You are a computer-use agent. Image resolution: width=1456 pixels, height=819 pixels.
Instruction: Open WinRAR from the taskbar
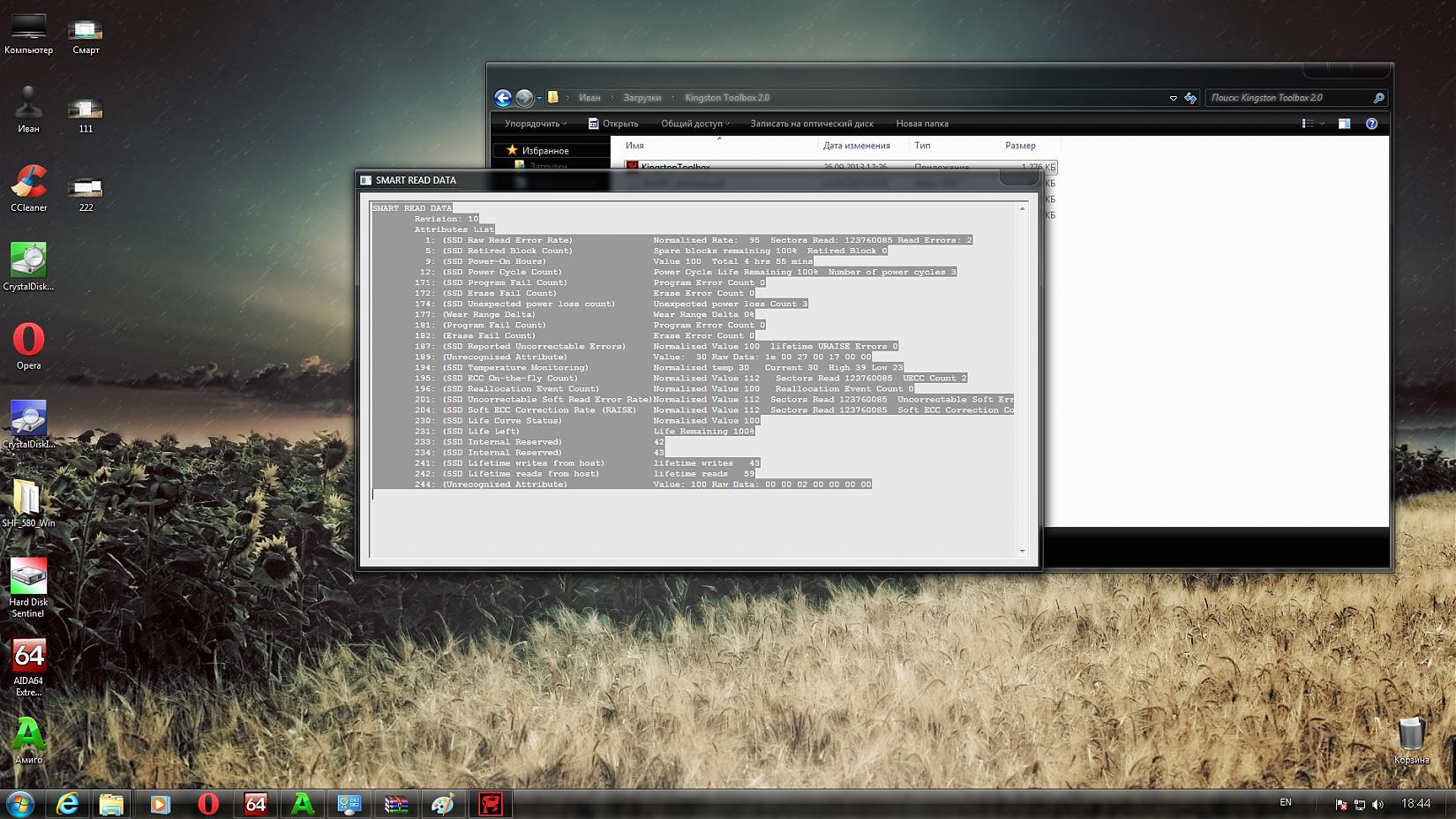(396, 803)
